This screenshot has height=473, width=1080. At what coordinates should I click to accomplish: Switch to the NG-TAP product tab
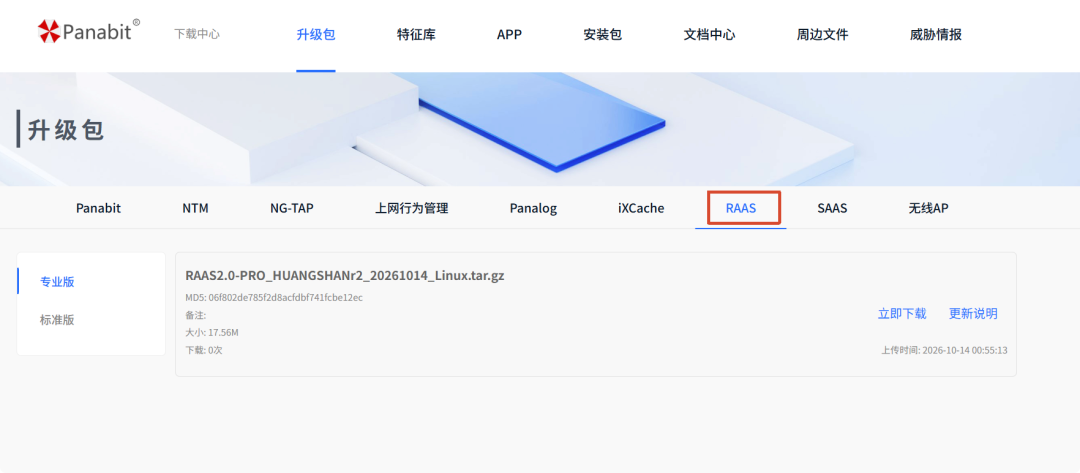click(x=291, y=208)
